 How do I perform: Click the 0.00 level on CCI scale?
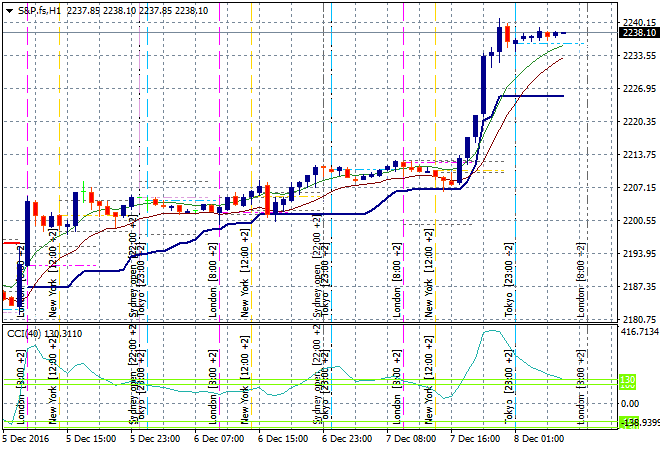coord(630,403)
